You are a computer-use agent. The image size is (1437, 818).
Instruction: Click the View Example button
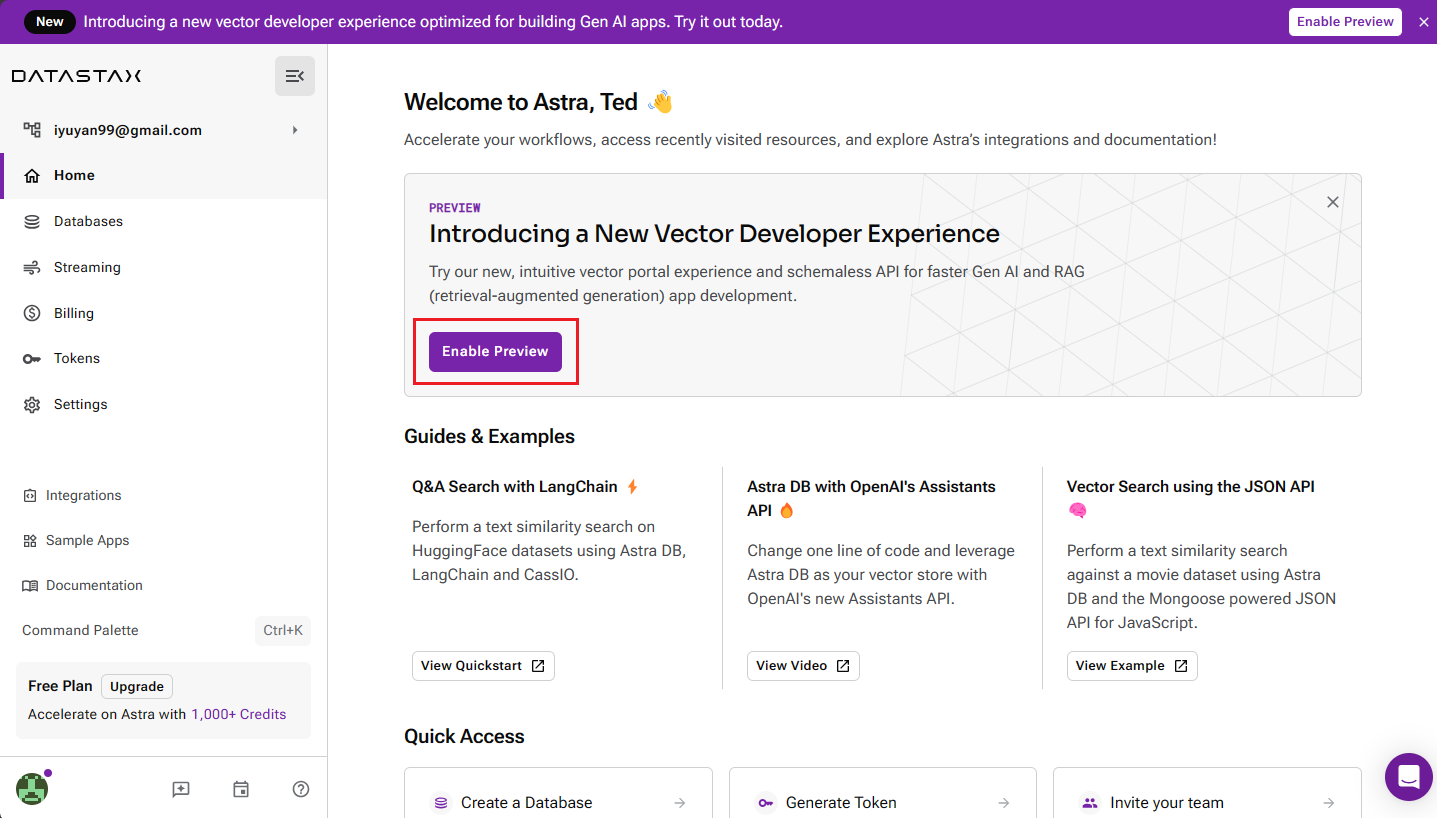tap(1132, 666)
